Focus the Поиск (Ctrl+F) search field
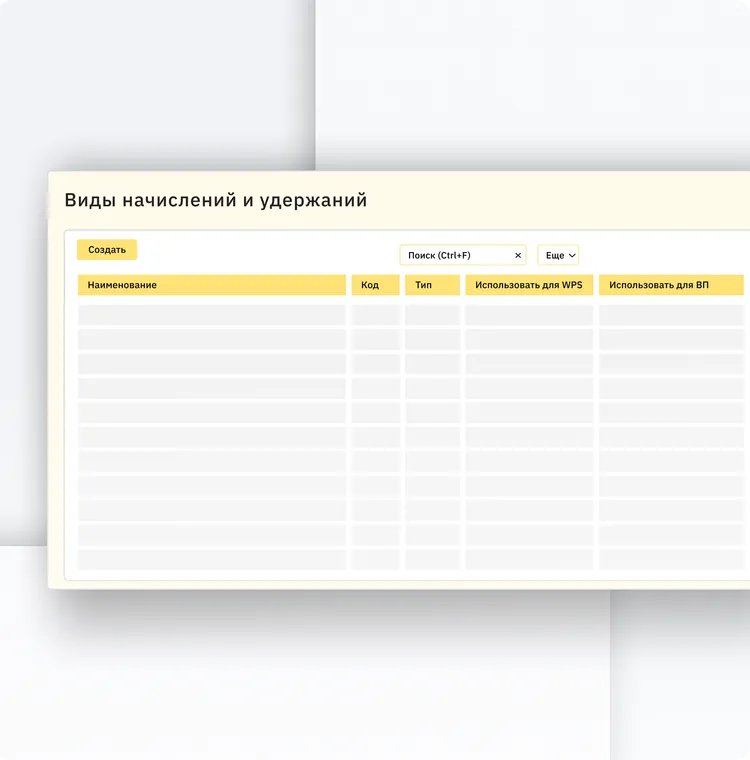This screenshot has height=760, width=750. pos(455,255)
